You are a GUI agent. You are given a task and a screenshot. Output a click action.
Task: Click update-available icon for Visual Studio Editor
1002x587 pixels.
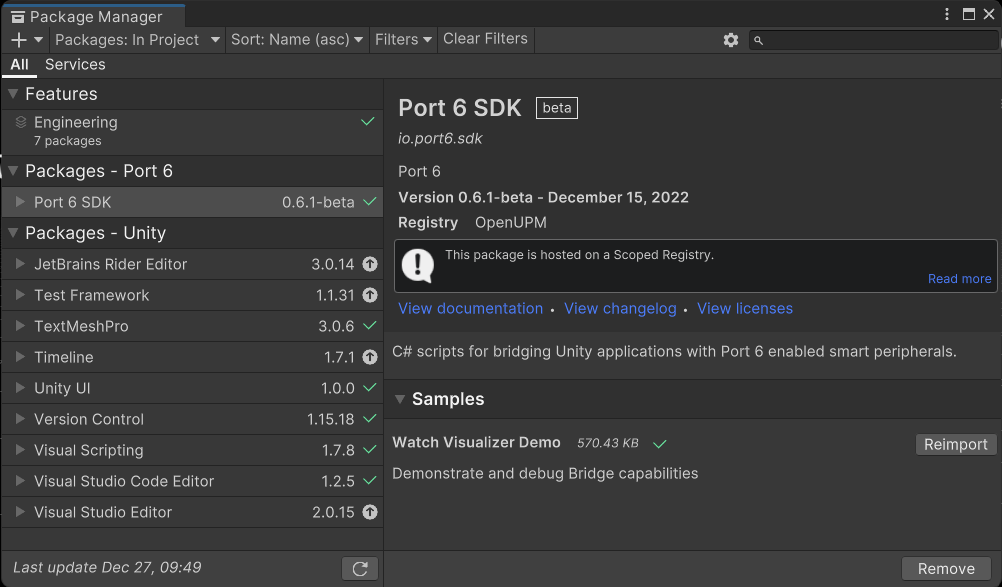pyautogui.click(x=370, y=512)
